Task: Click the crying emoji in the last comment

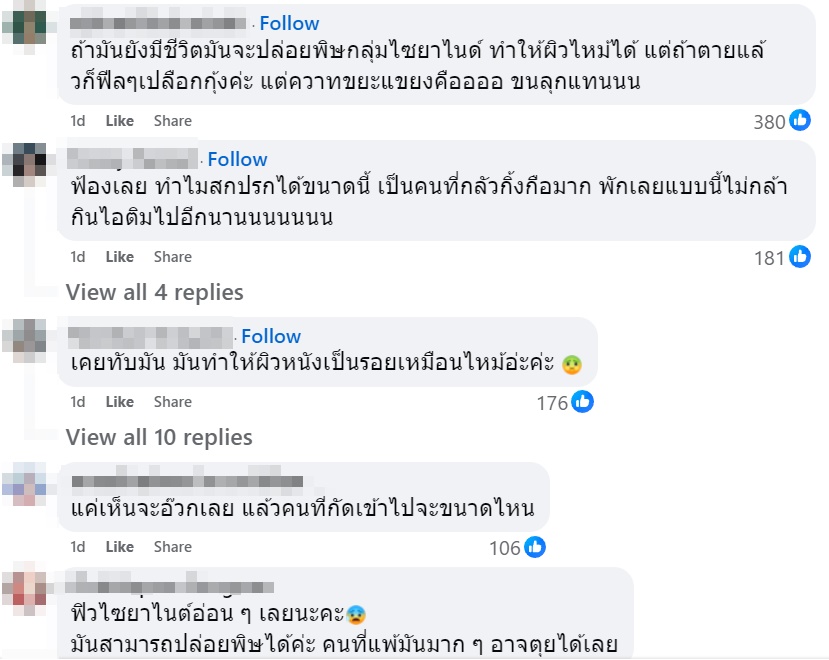Action: [357, 615]
